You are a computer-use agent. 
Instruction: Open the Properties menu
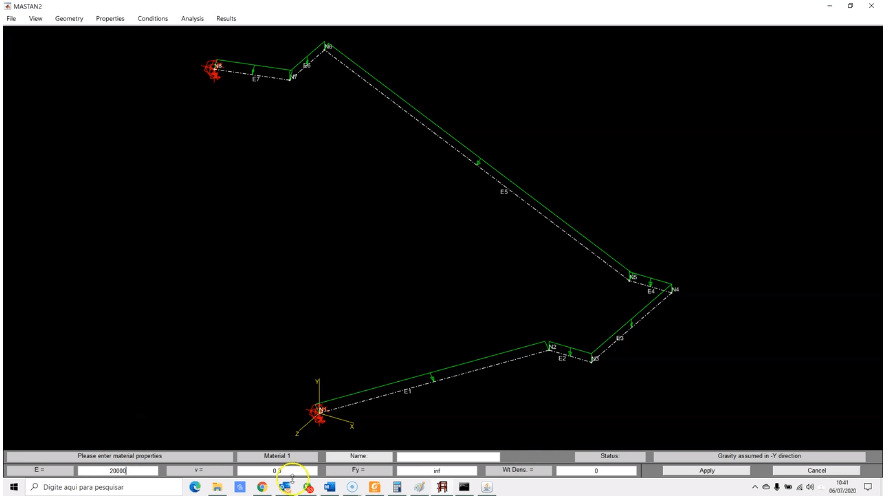point(110,18)
